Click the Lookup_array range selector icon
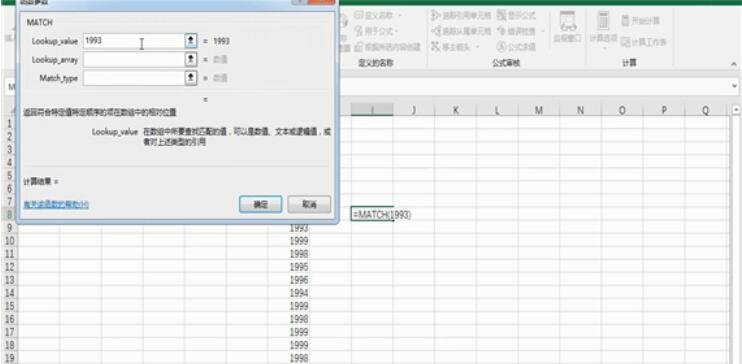The image size is (742, 364). pos(190,60)
